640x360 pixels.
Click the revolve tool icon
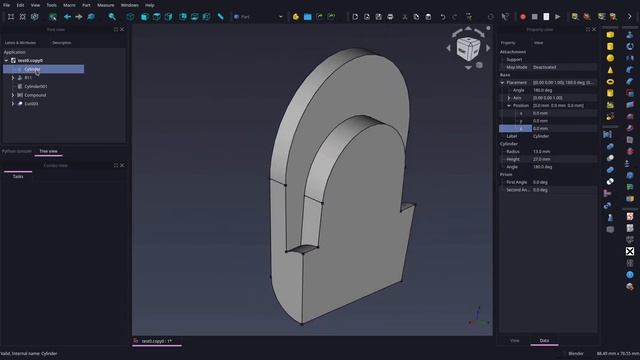630,46
